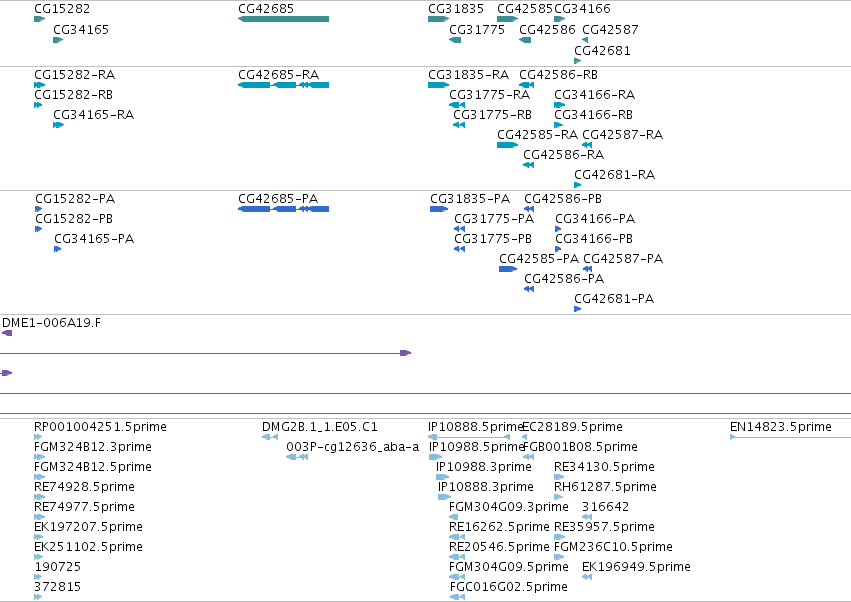Click the CG34165 gene label
851x602 pixels.
pos(81,30)
